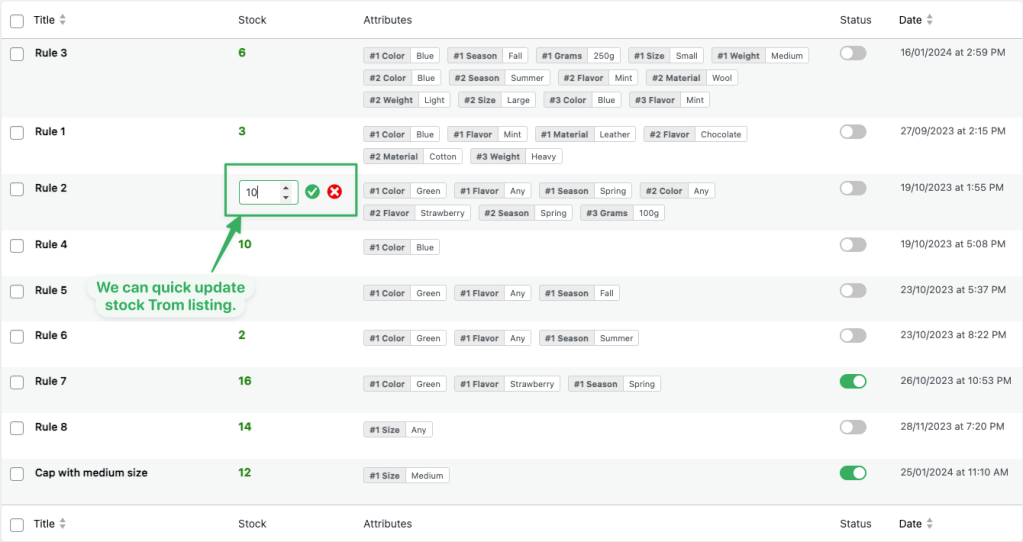
Task: Click the #1 Size Any tag in Rule 8
Action: tap(398, 430)
